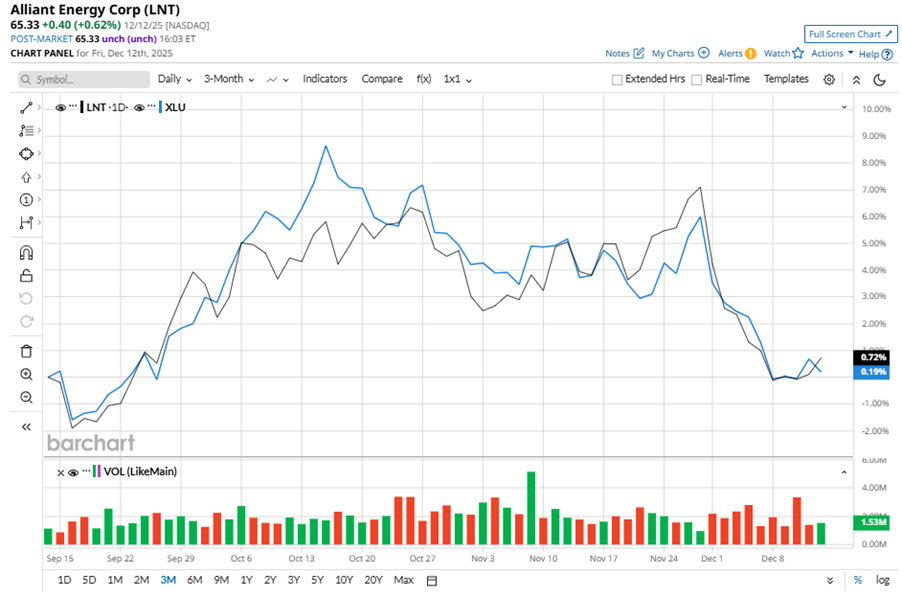Choose the shapes drawing tool
The width and height of the screenshot is (902, 597).
pos(26,154)
